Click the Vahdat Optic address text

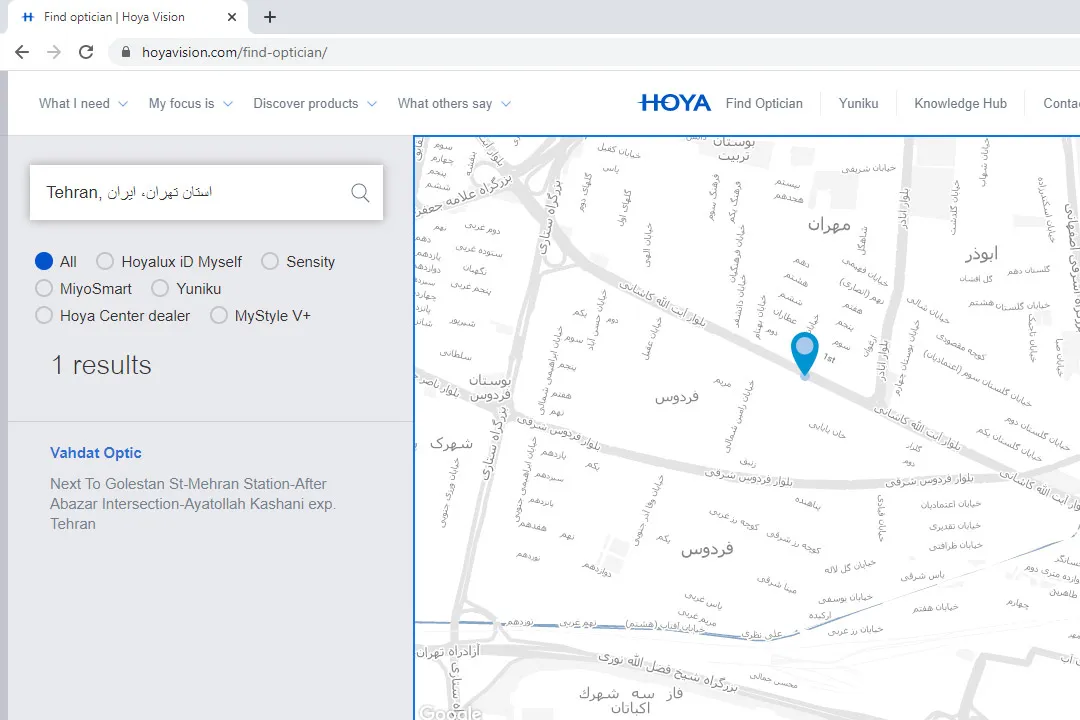tap(192, 504)
